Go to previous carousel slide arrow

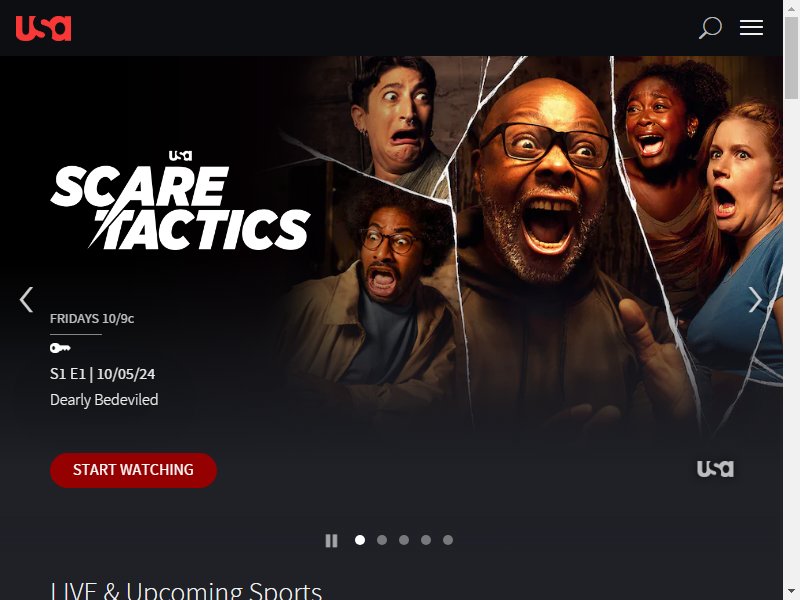[x=27, y=299]
